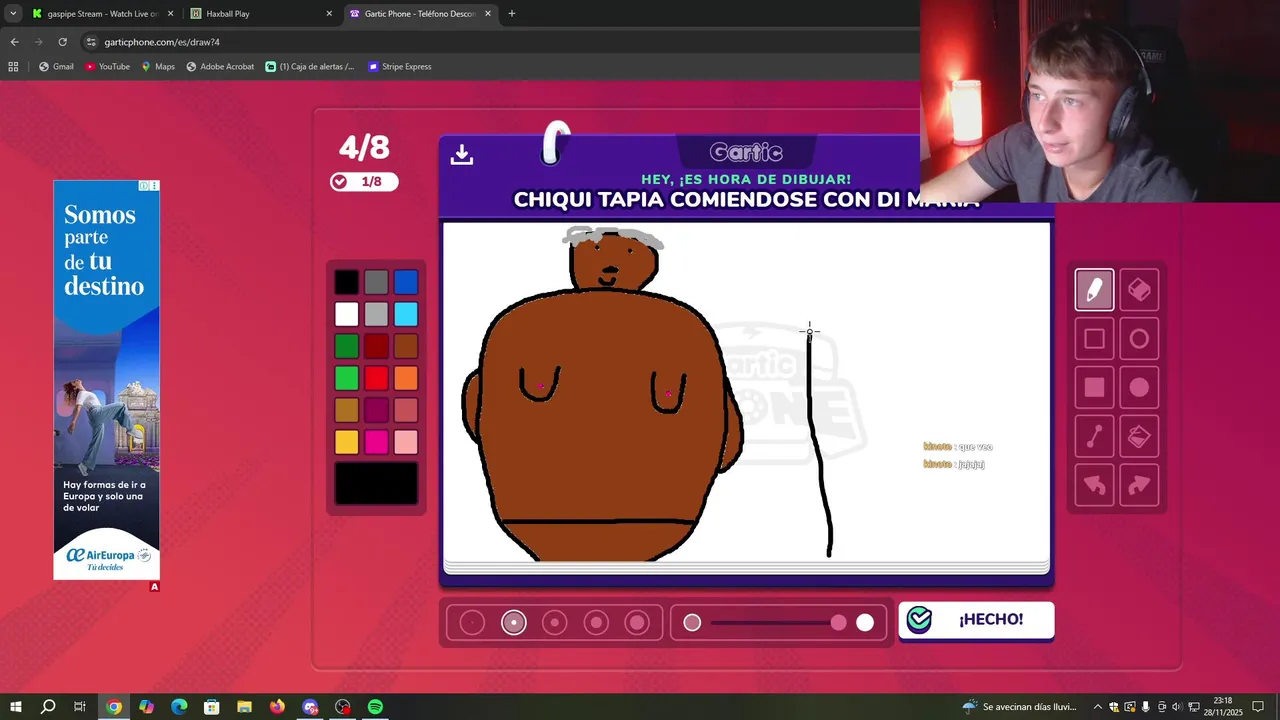Open Microsoft Store from the taskbar
1280x720 pixels.
(212, 707)
